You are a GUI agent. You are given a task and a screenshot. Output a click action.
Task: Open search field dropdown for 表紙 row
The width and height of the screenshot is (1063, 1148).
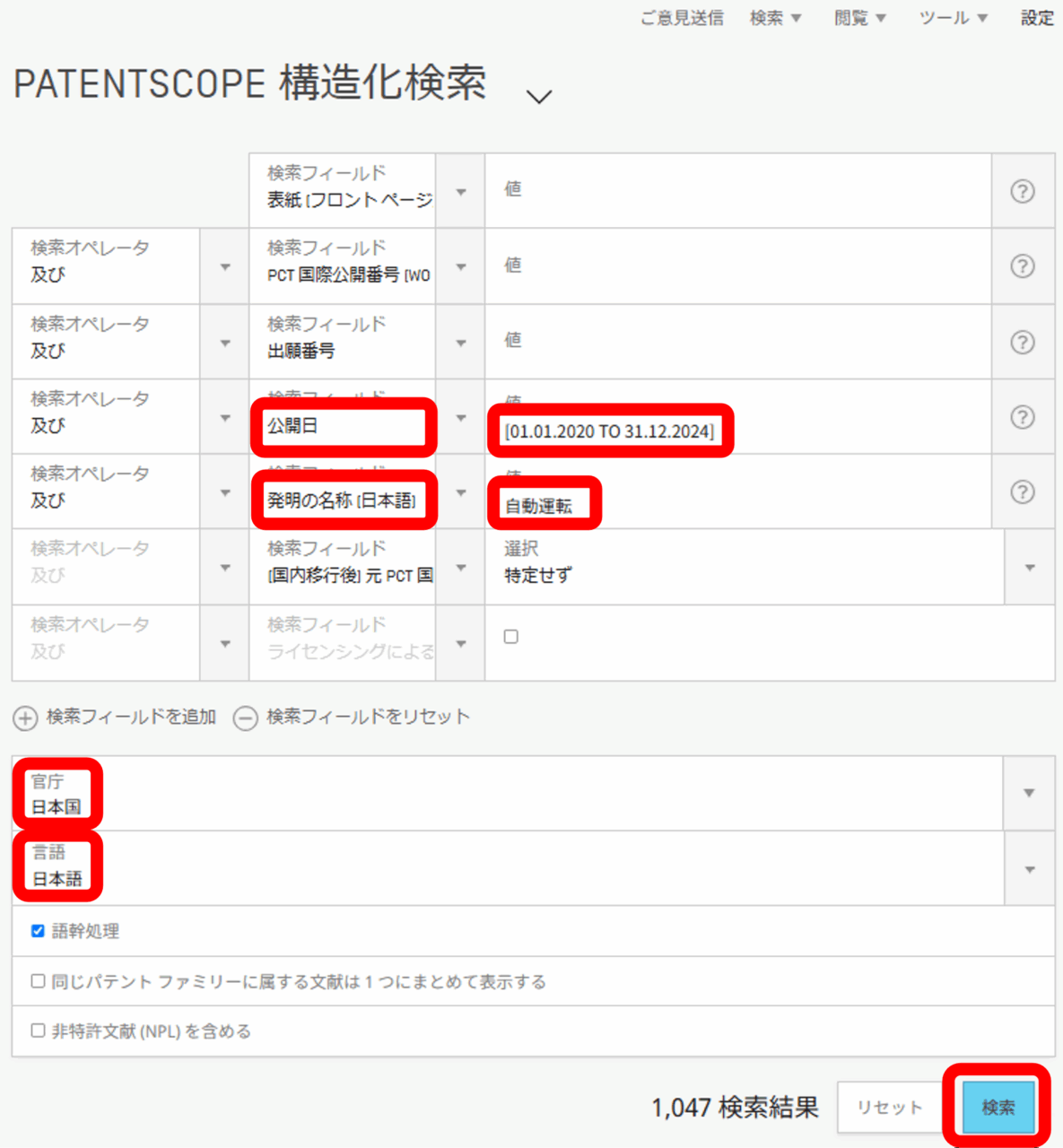[461, 191]
